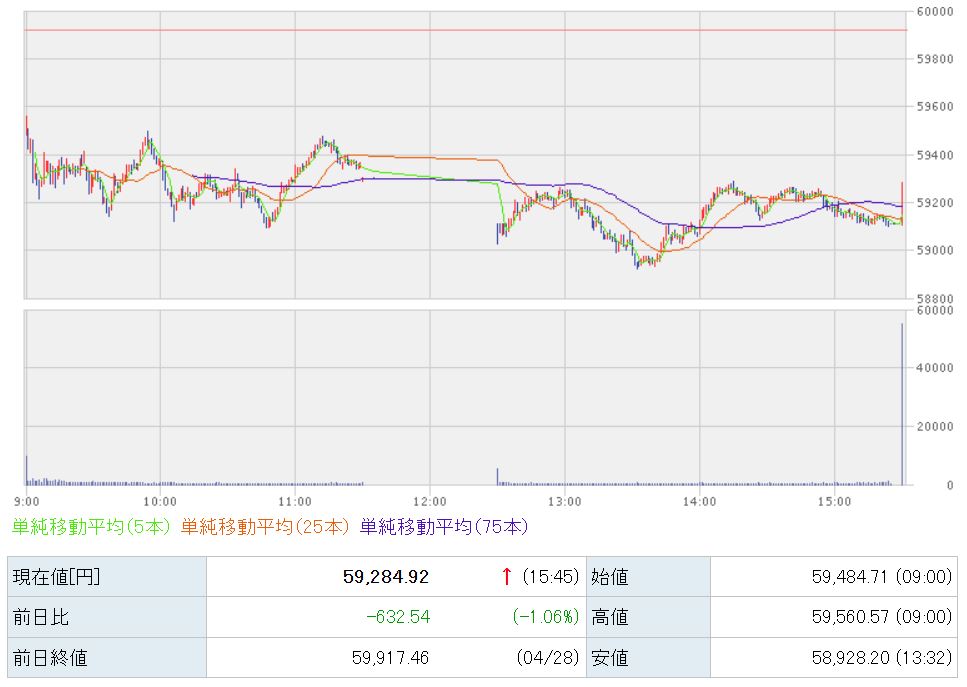Viewport: 967px width, 687px height.
Task: Click the 単純移動平均(25本) orange legend label
Action: coord(266,525)
